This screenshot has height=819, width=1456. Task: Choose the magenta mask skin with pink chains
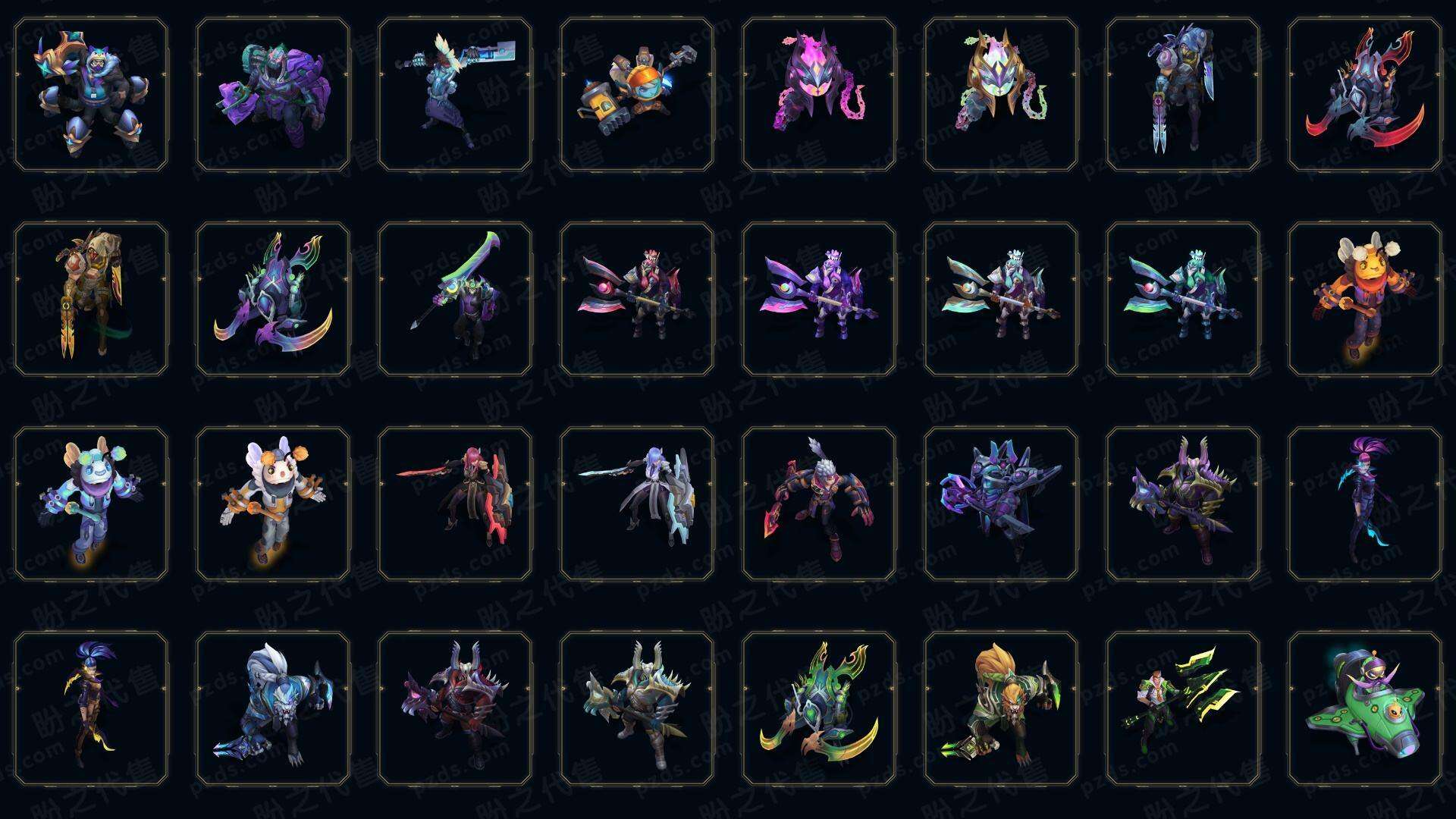(x=819, y=94)
